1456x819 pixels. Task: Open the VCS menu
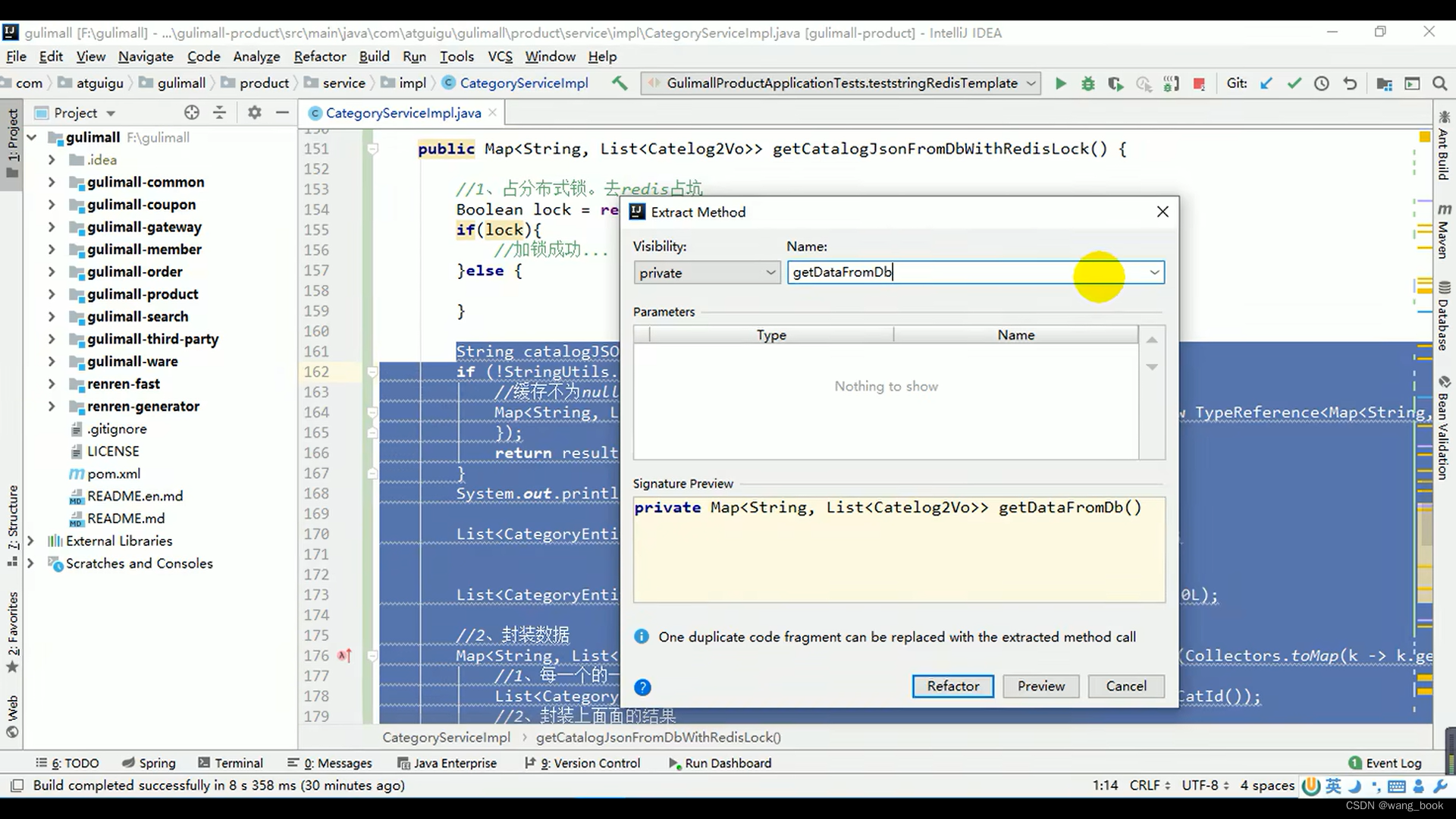(500, 56)
